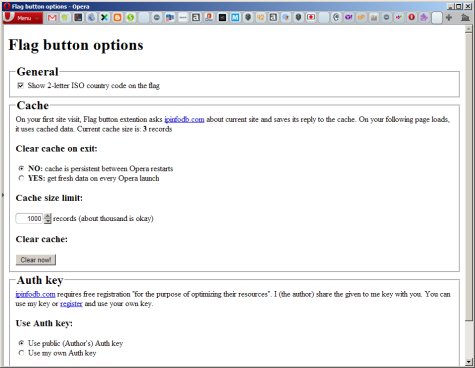Switch to the red Opera O tab

click(x=411, y=17)
